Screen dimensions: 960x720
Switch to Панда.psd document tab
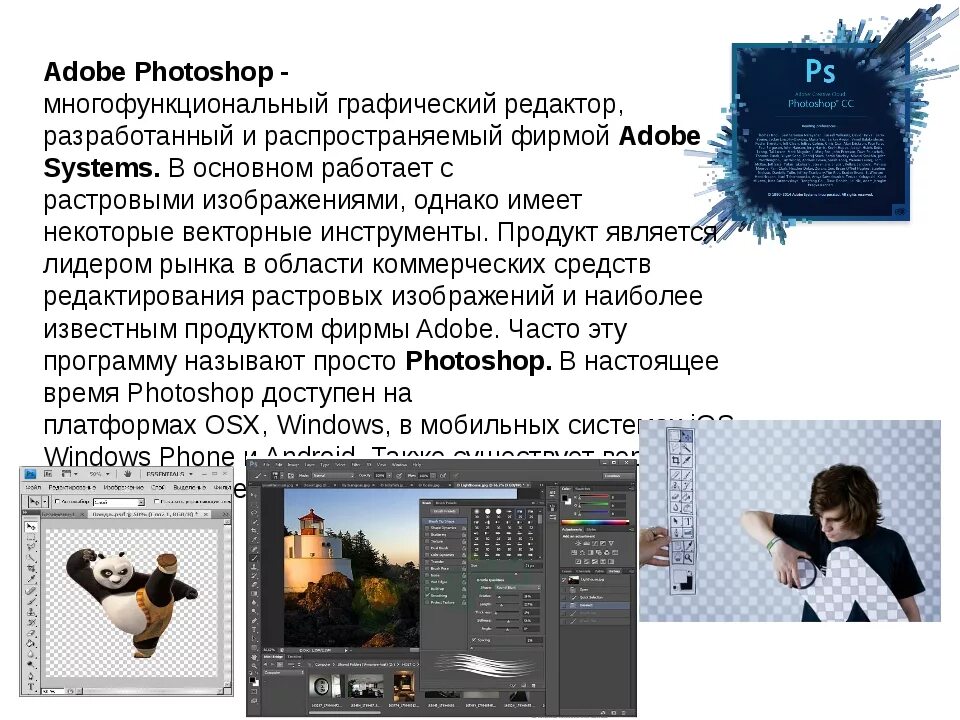tap(147, 514)
